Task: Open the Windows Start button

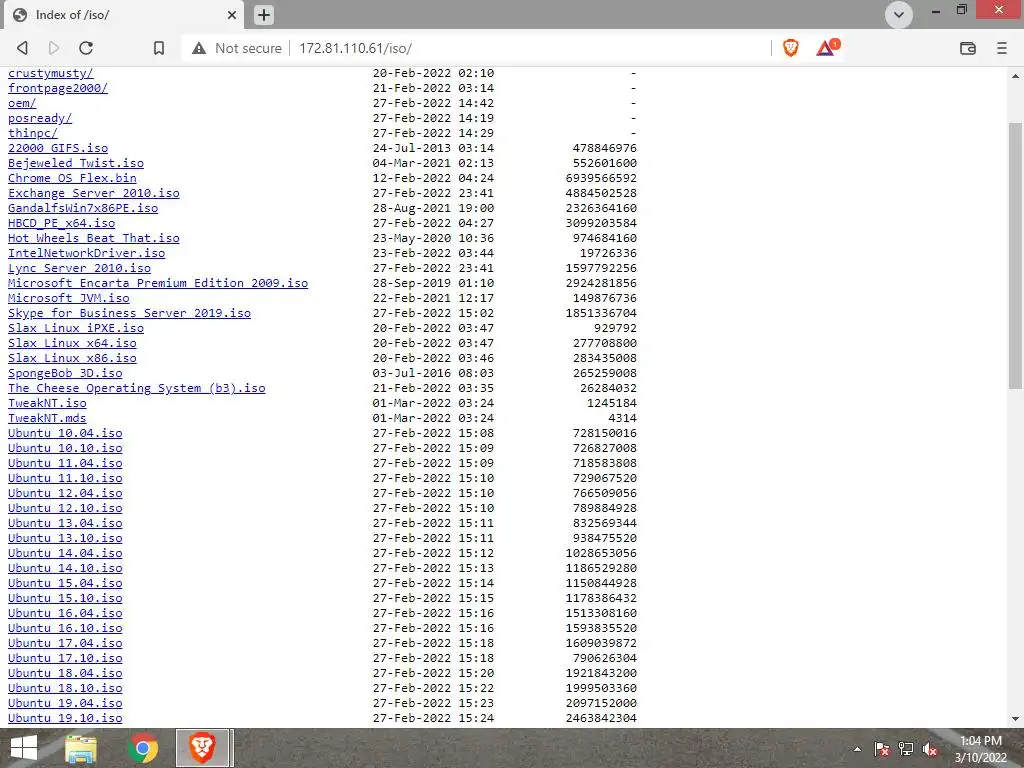Action: click(24, 748)
